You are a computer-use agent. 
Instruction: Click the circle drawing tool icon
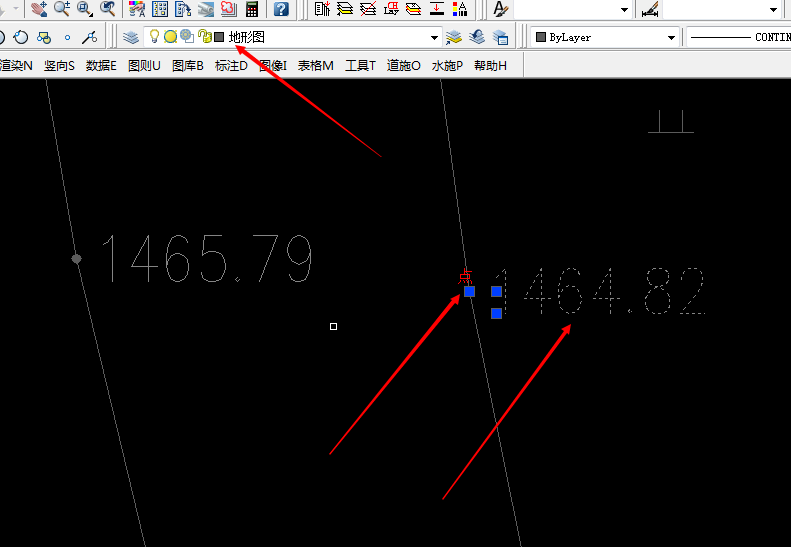(21, 37)
